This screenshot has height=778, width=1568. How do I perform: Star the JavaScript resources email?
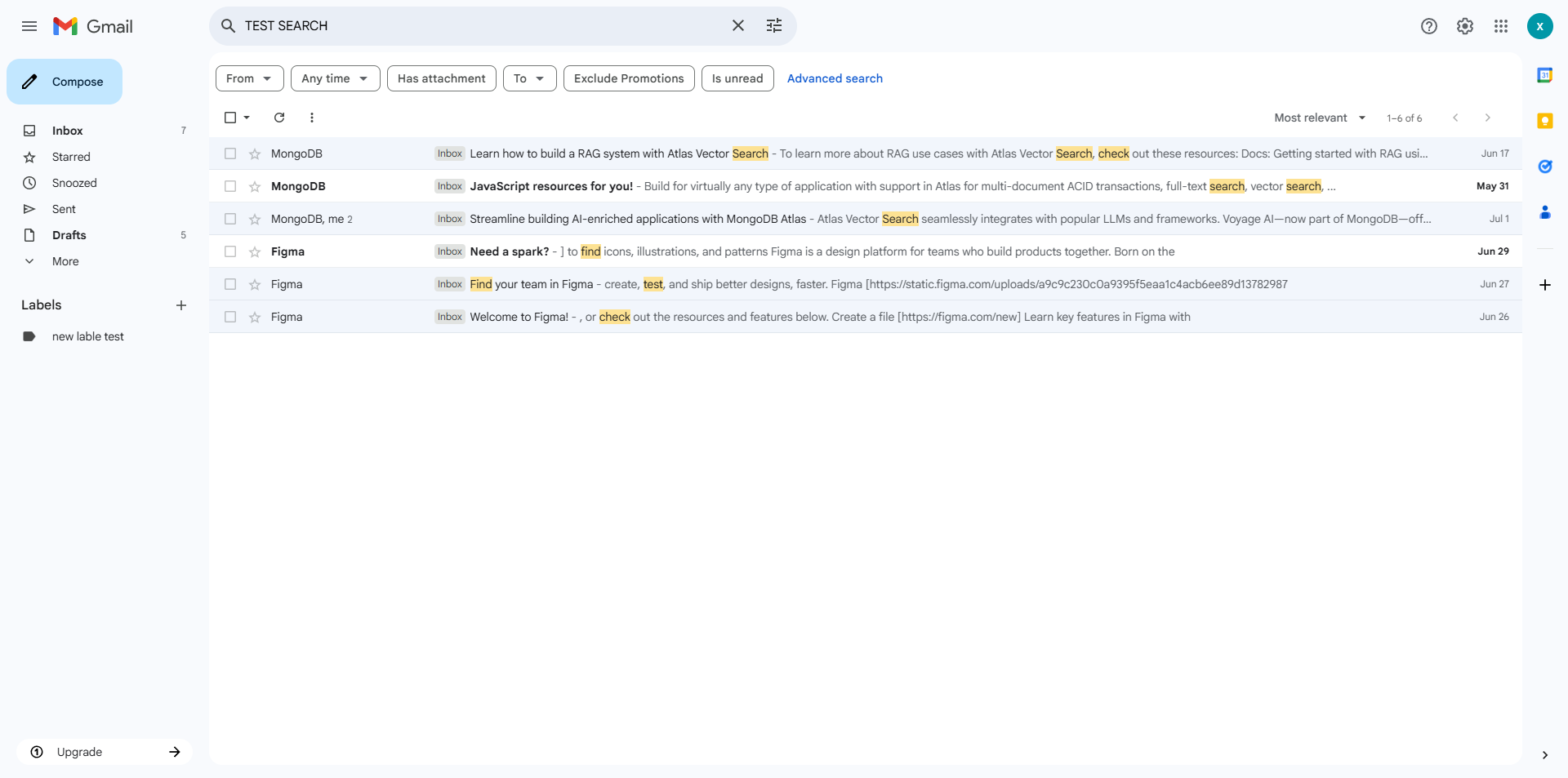point(255,187)
